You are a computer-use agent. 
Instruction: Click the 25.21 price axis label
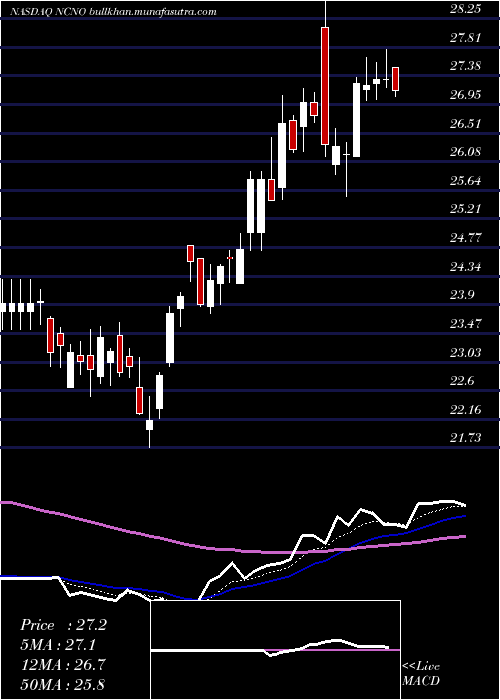pyautogui.click(x=465, y=209)
